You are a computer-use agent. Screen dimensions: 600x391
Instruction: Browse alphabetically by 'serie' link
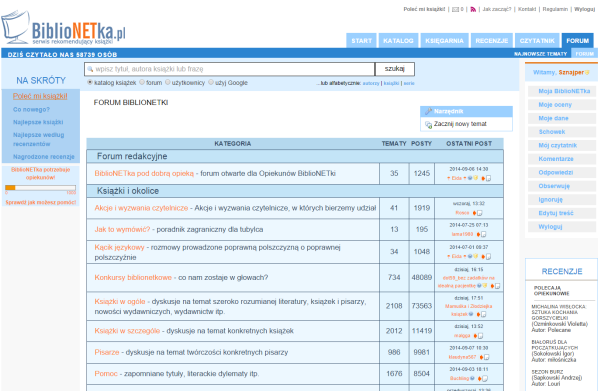pyautogui.click(x=409, y=83)
